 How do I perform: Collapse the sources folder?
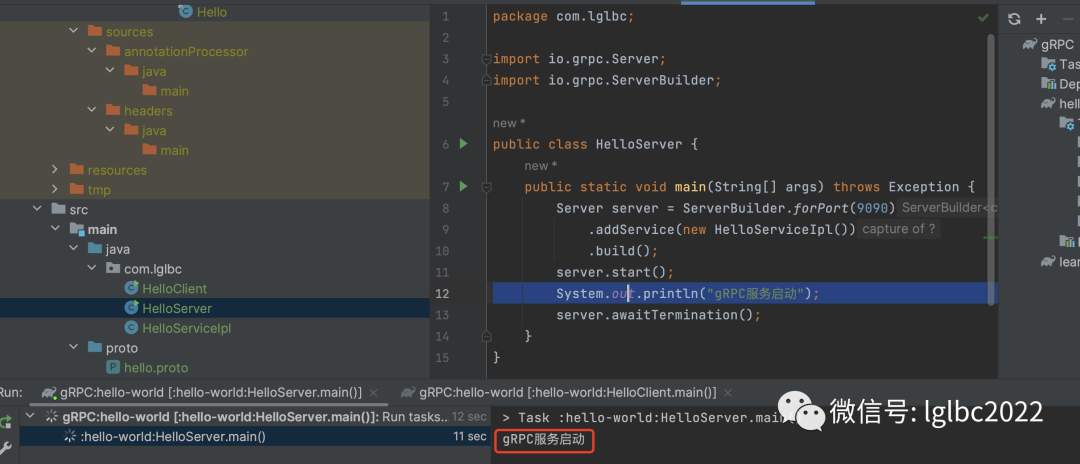(74, 31)
